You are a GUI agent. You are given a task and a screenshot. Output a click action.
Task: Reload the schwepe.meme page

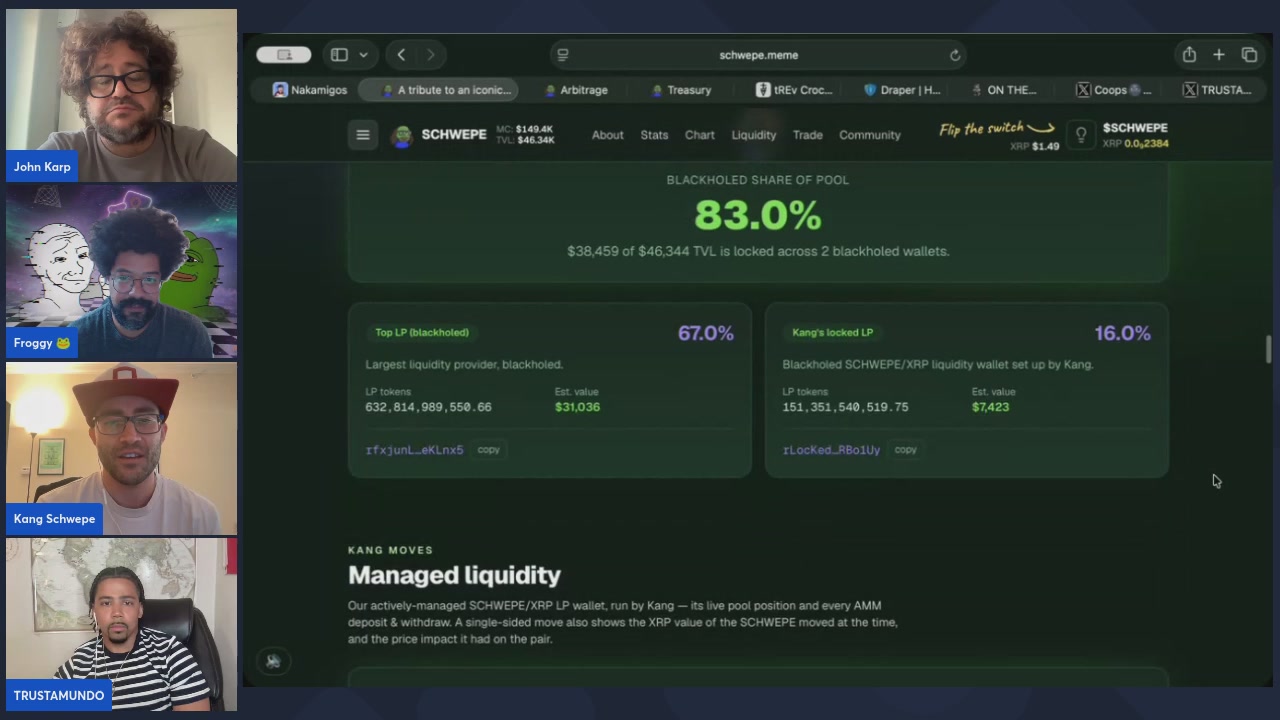pyautogui.click(x=955, y=55)
